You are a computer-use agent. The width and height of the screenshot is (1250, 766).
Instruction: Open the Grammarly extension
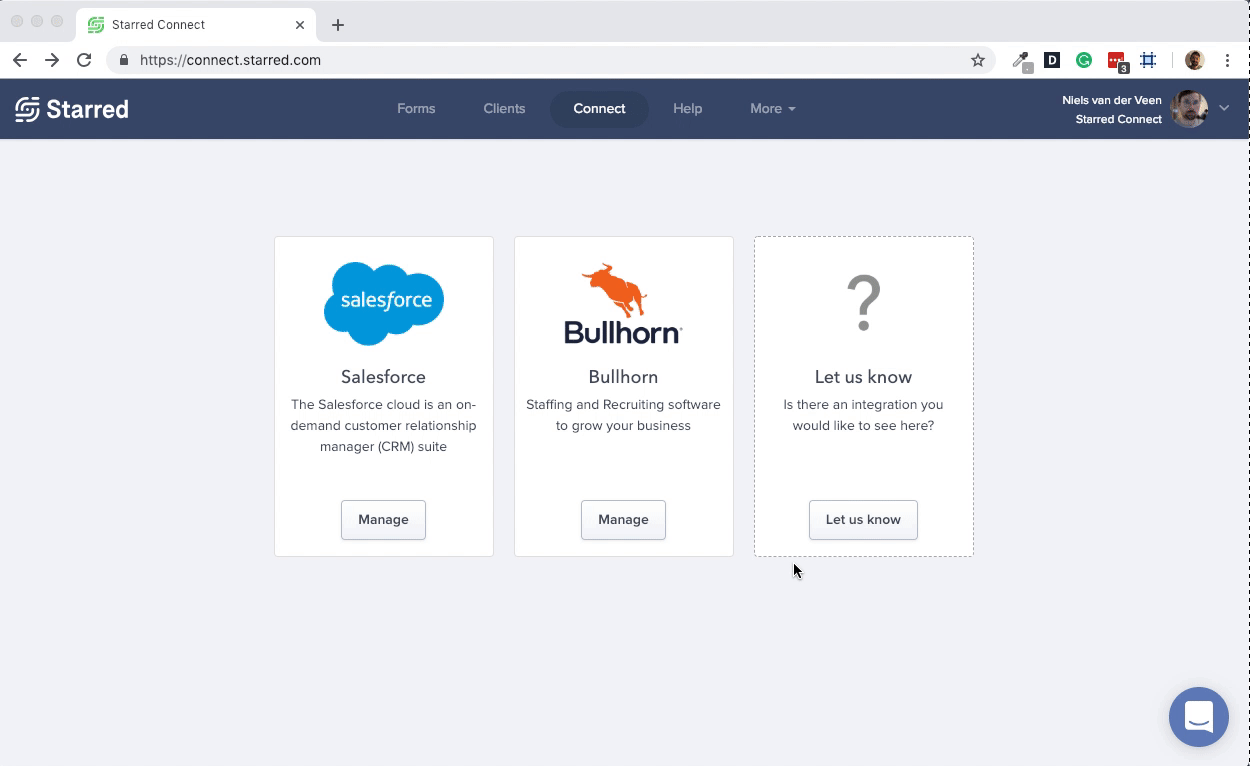1084,60
